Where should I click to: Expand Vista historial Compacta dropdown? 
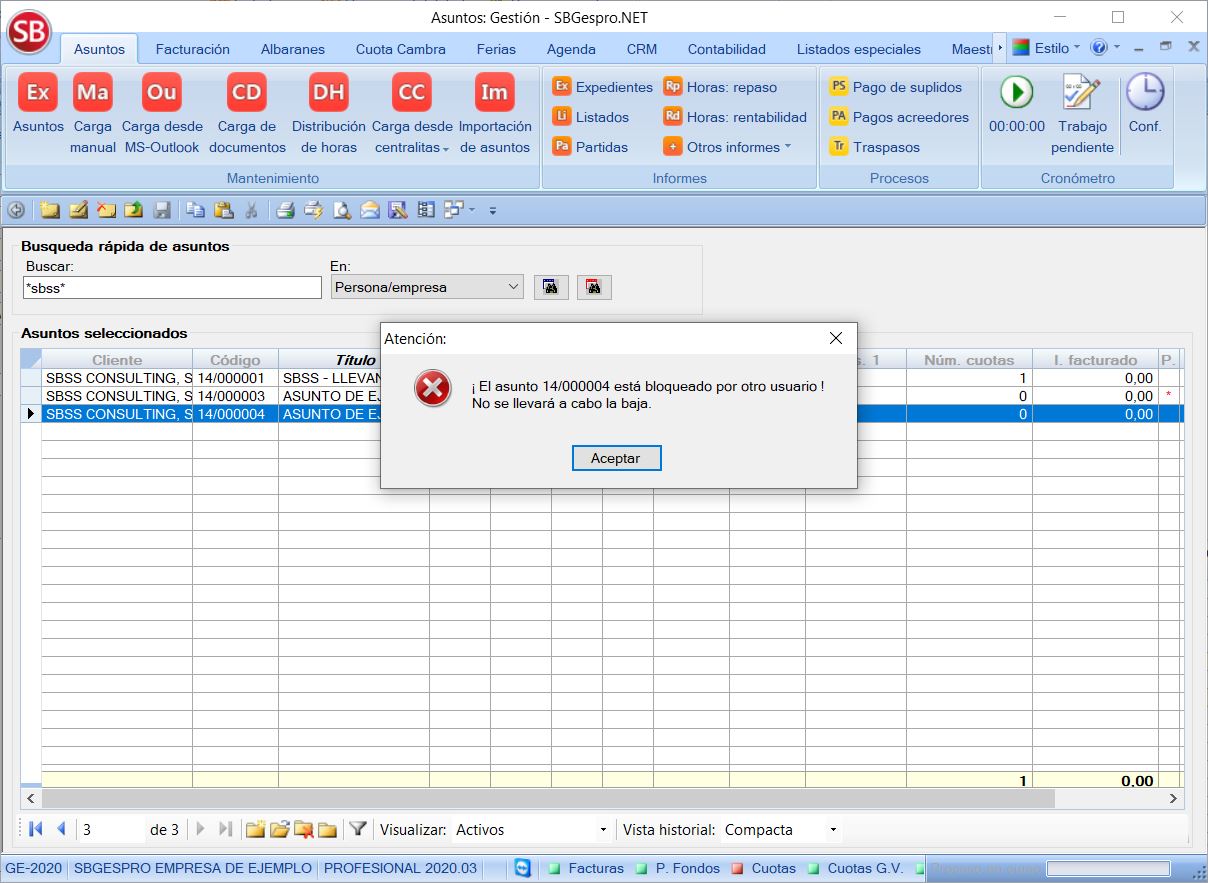point(833,830)
